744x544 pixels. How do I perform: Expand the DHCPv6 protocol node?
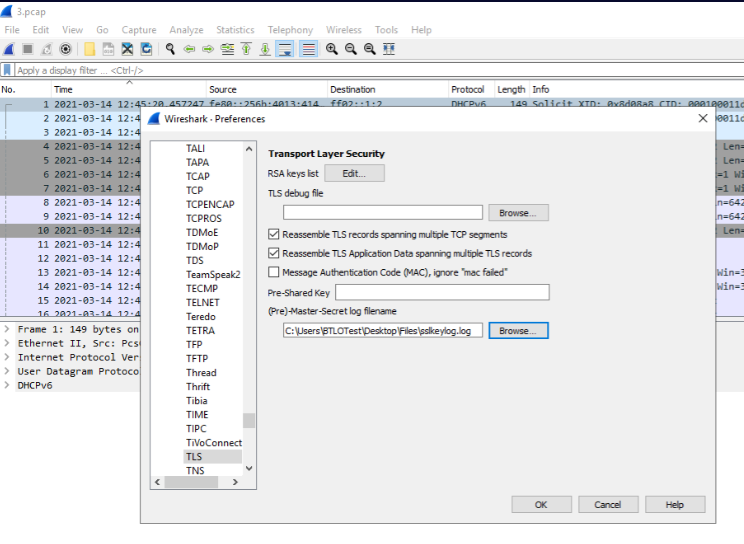pyautogui.click(x=8, y=385)
